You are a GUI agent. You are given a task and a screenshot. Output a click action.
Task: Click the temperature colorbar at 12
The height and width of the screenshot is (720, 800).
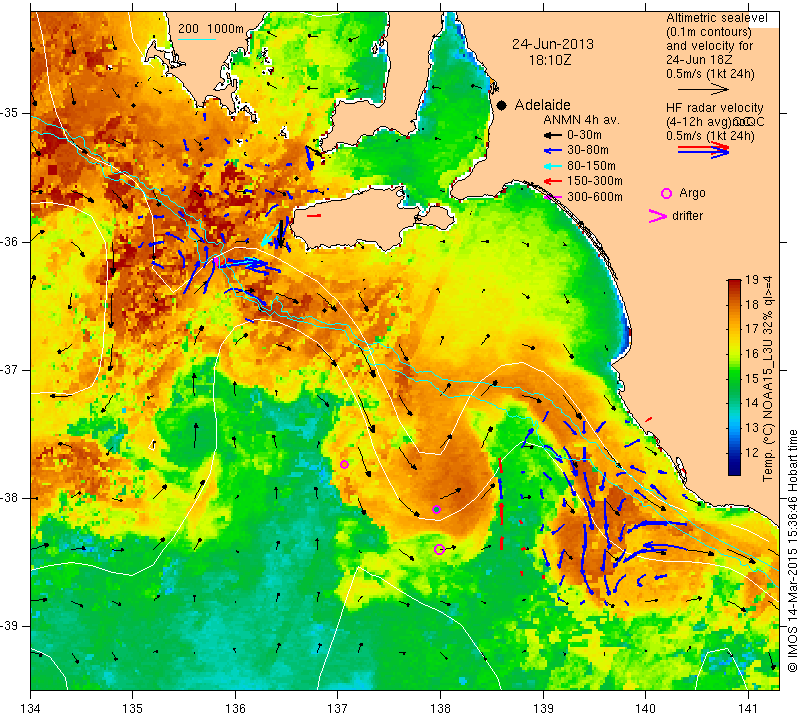point(734,453)
